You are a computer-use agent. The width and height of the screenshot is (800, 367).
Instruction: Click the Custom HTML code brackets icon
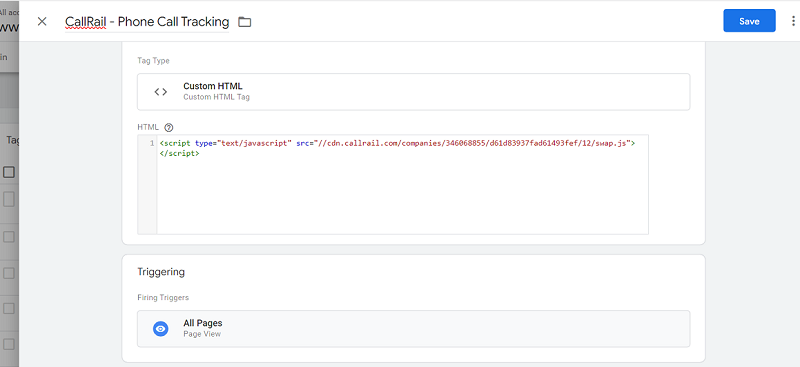(161, 92)
